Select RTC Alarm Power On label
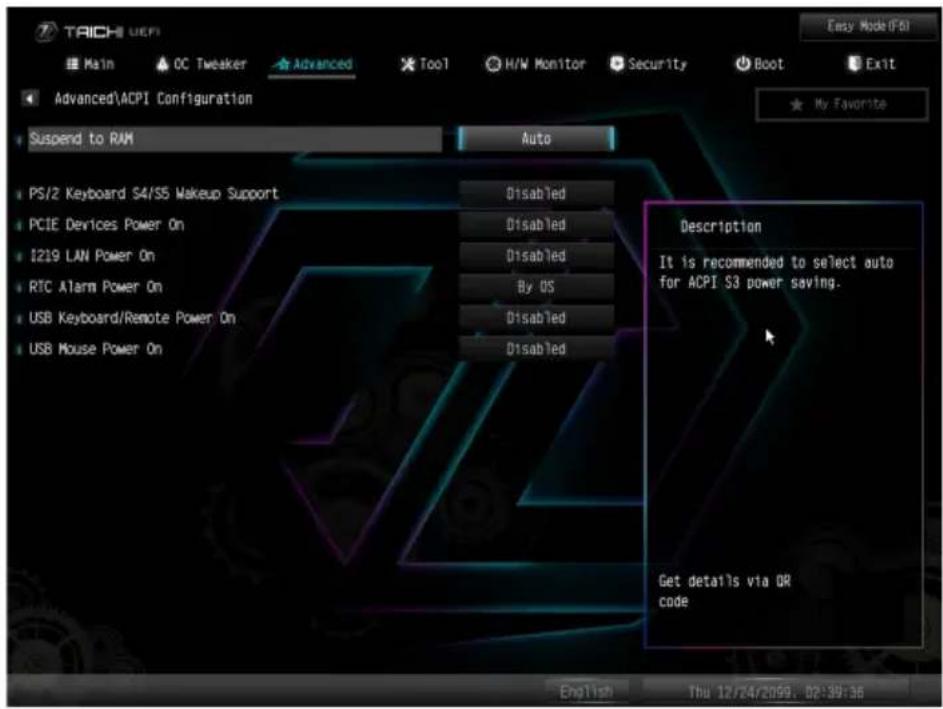943x709 pixels. 96,287
